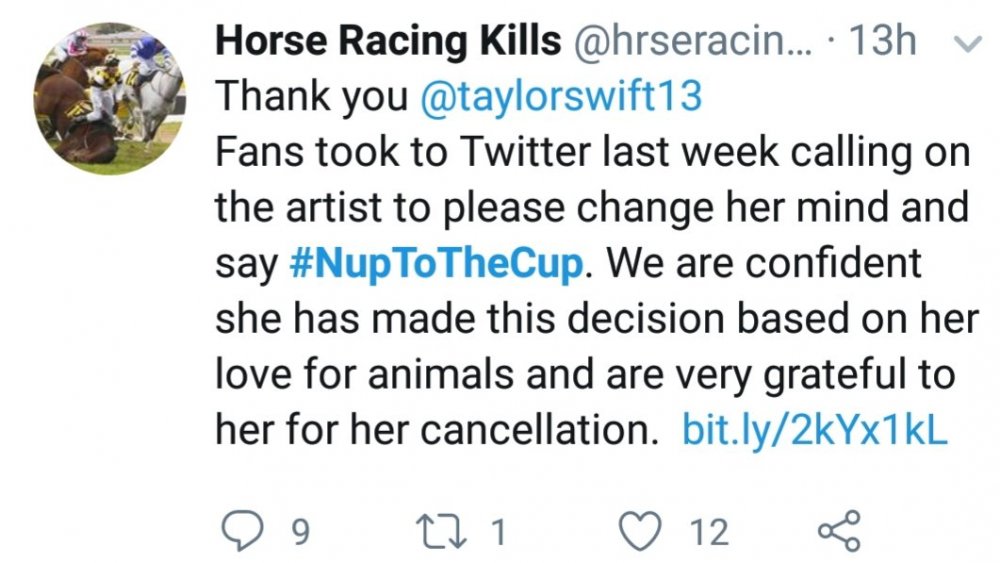Click the reply count of 9
1000x563 pixels.
297,532
